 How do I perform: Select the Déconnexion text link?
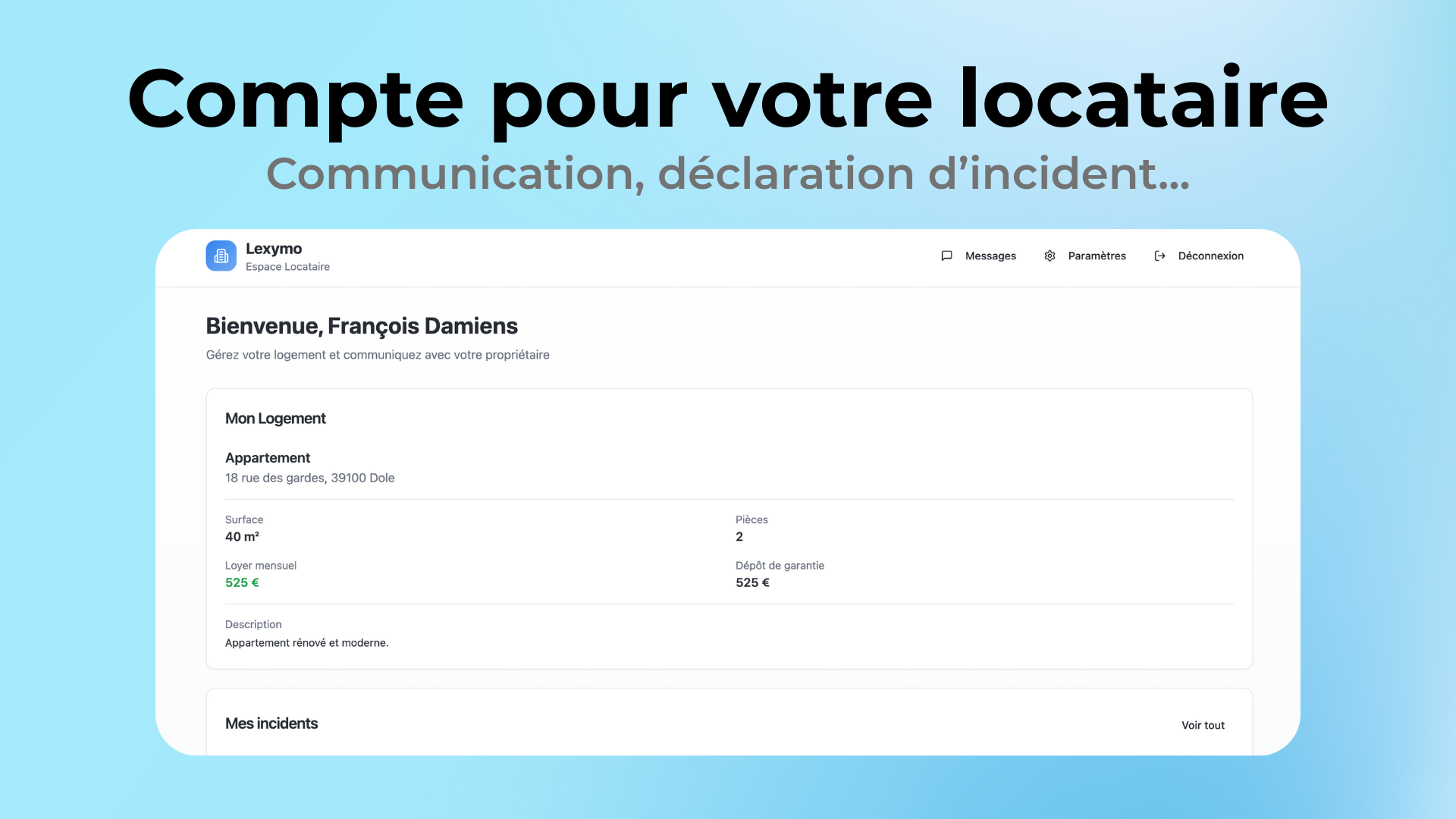coord(1210,256)
